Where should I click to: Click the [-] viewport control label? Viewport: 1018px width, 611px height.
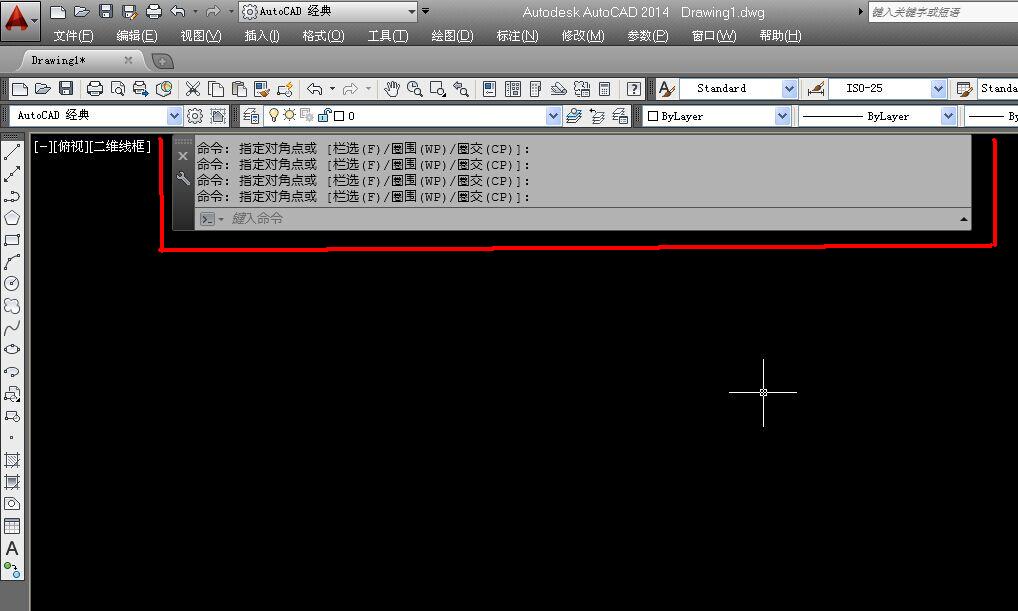pyautogui.click(x=43, y=147)
